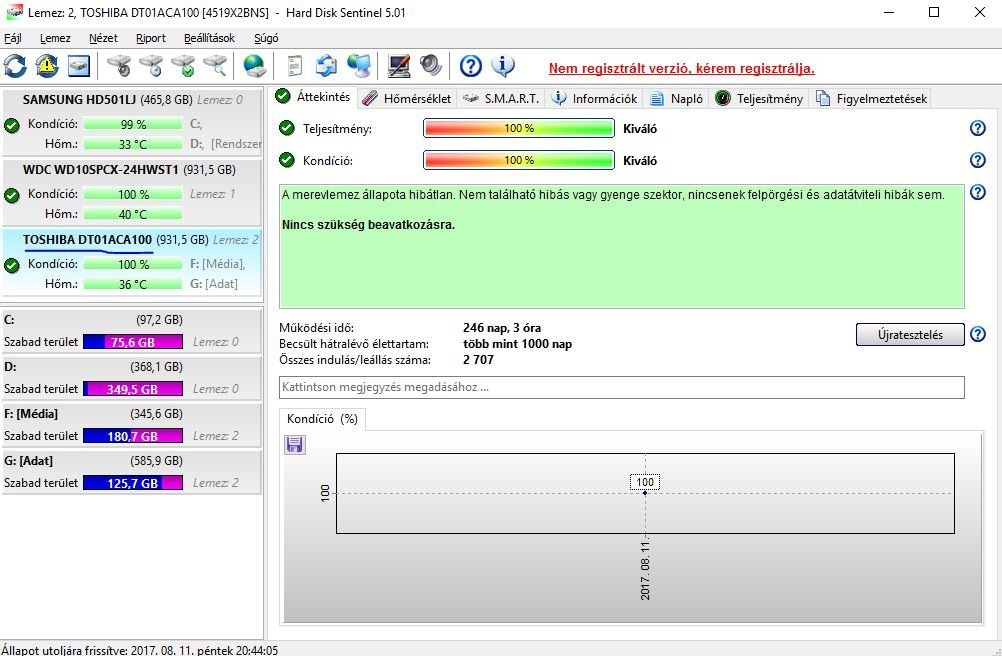Switch to the Figyelmeztetések tab
The height and width of the screenshot is (656, 1002).
[872, 98]
